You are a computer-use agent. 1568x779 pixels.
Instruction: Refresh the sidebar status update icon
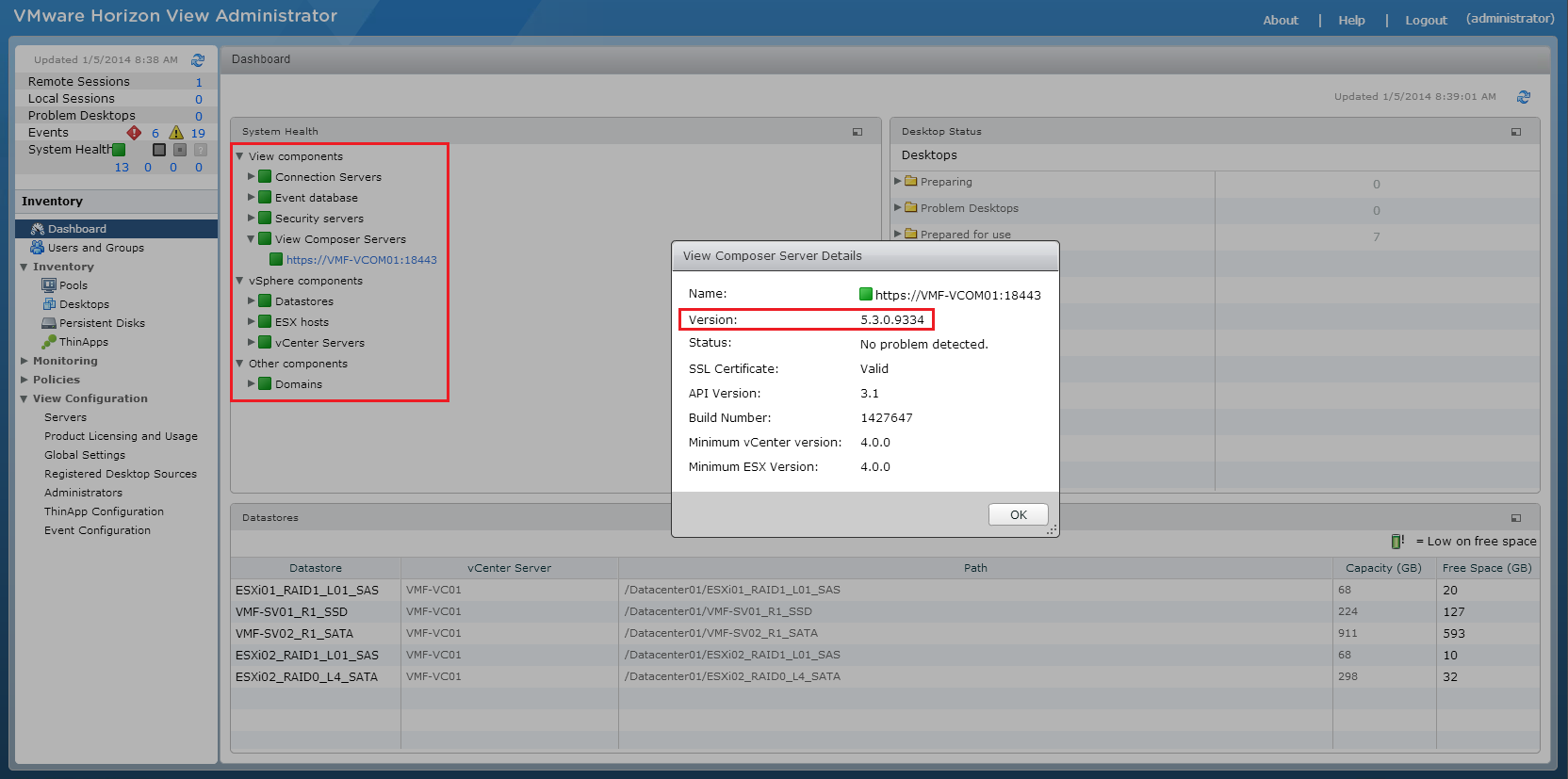tap(198, 60)
